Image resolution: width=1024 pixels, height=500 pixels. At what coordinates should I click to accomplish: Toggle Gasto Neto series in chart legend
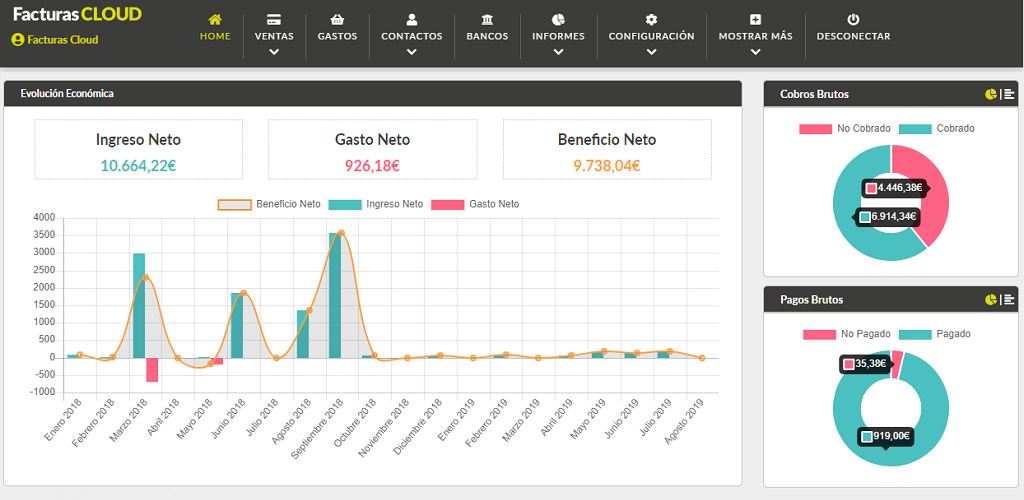tap(476, 204)
